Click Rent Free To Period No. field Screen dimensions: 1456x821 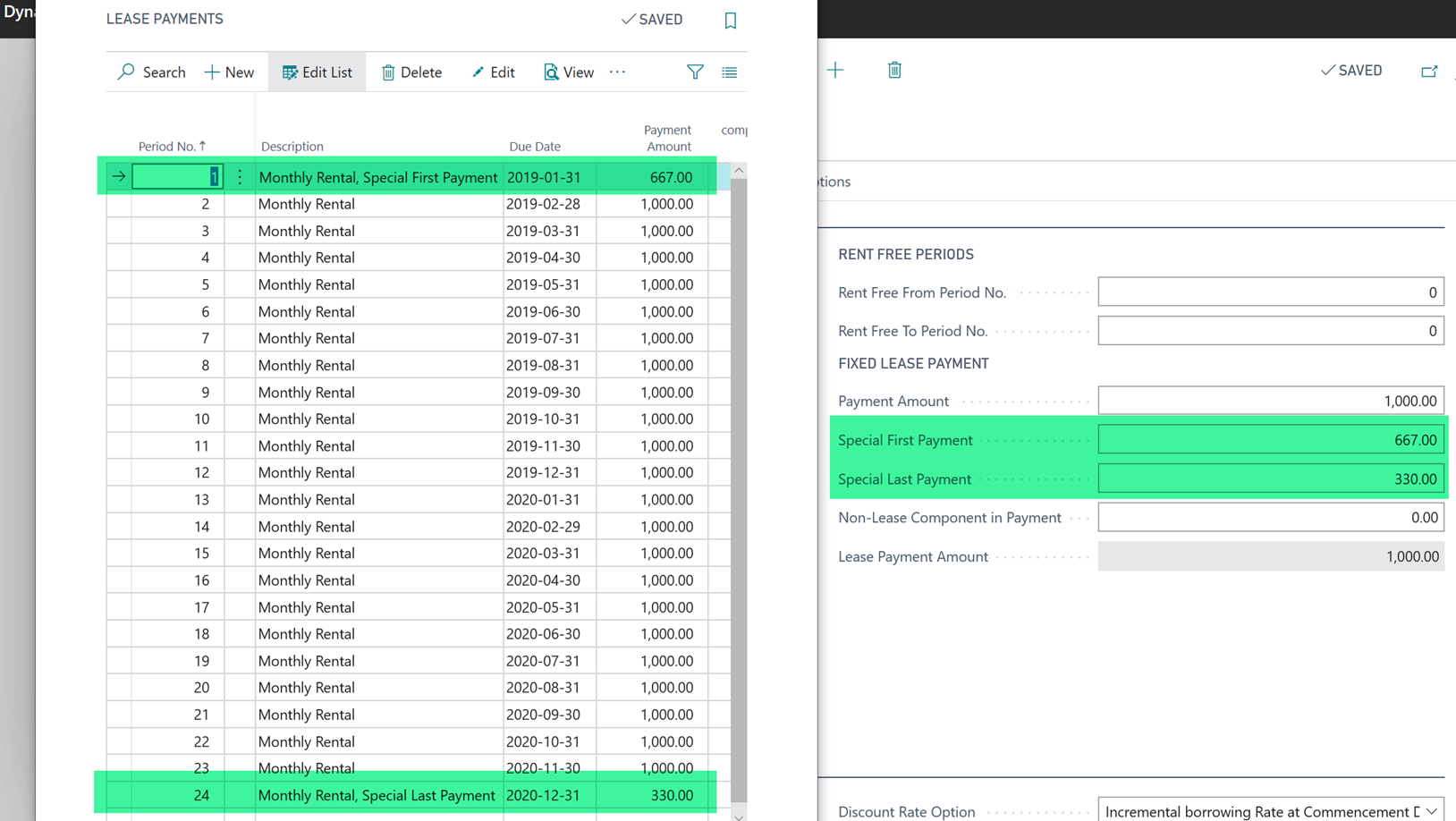tap(1271, 331)
